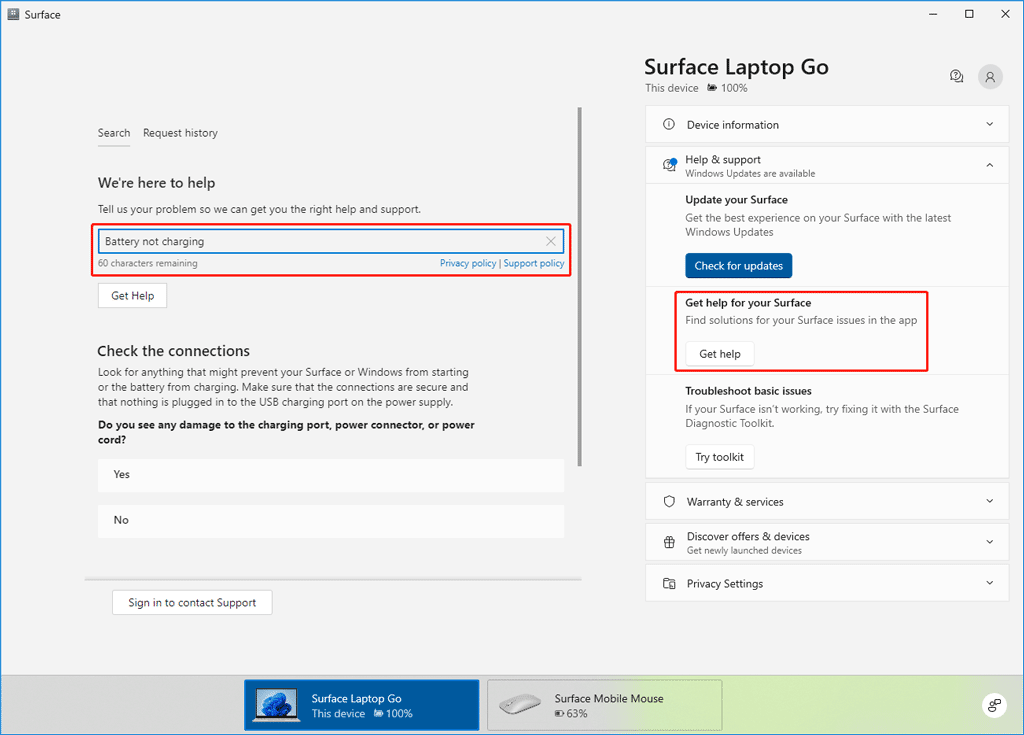Viewport: 1024px width, 735px height.
Task: Click the Surface Laptop Go heading
Action: 736,67
